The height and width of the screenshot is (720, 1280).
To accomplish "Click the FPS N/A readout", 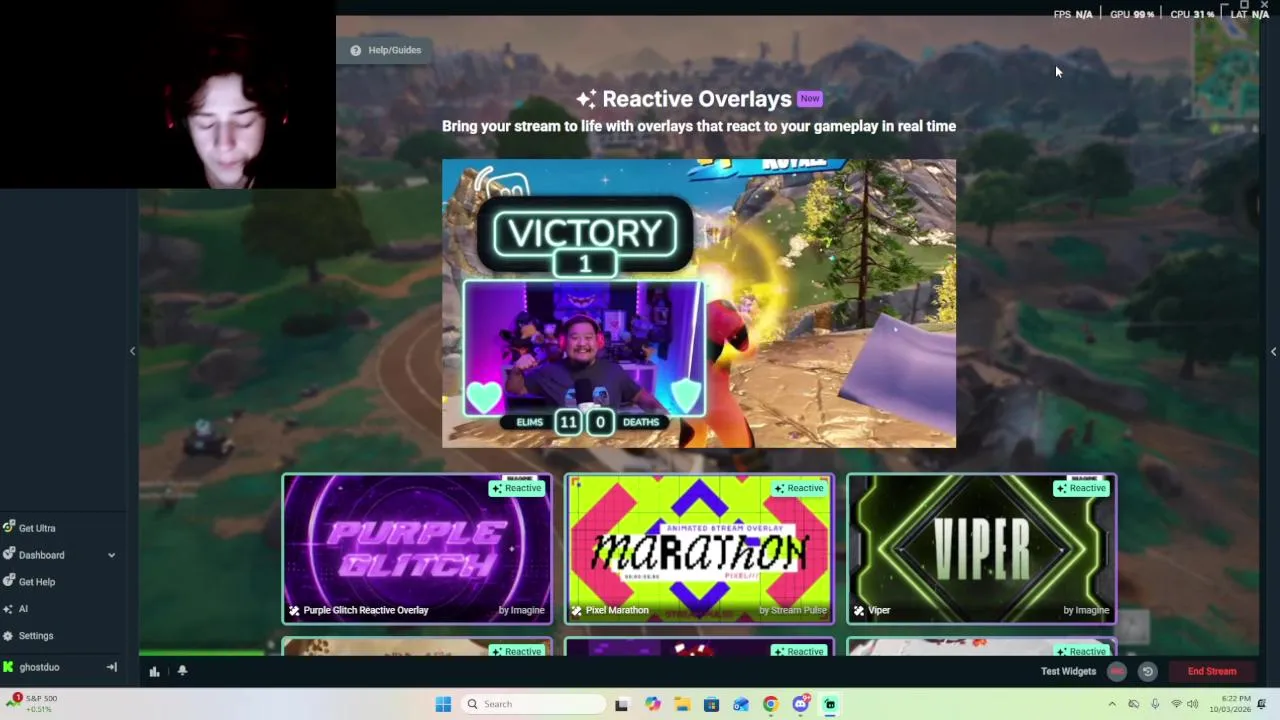I will tap(1073, 14).
